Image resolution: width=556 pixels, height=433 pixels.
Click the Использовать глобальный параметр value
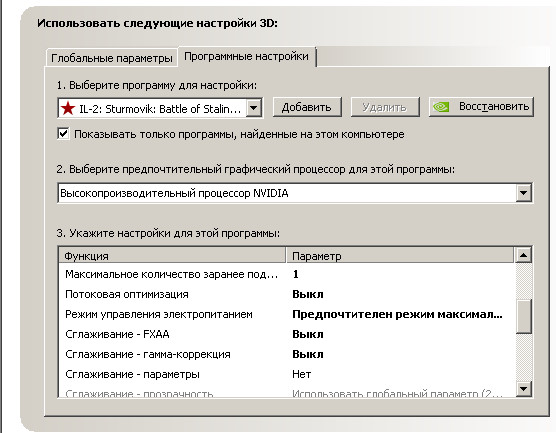point(397,393)
